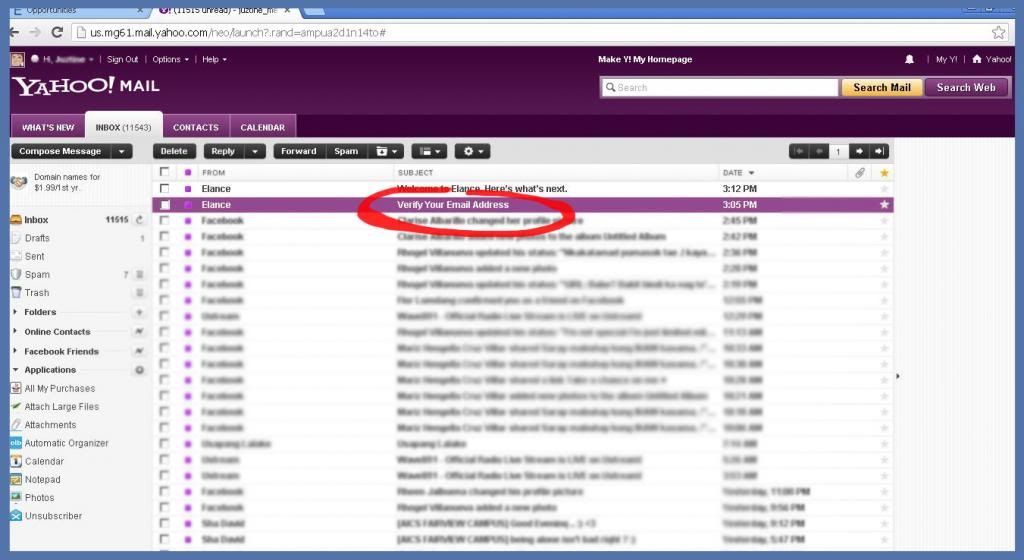Click the Sign Out link
The height and width of the screenshot is (560, 1024).
(123, 59)
